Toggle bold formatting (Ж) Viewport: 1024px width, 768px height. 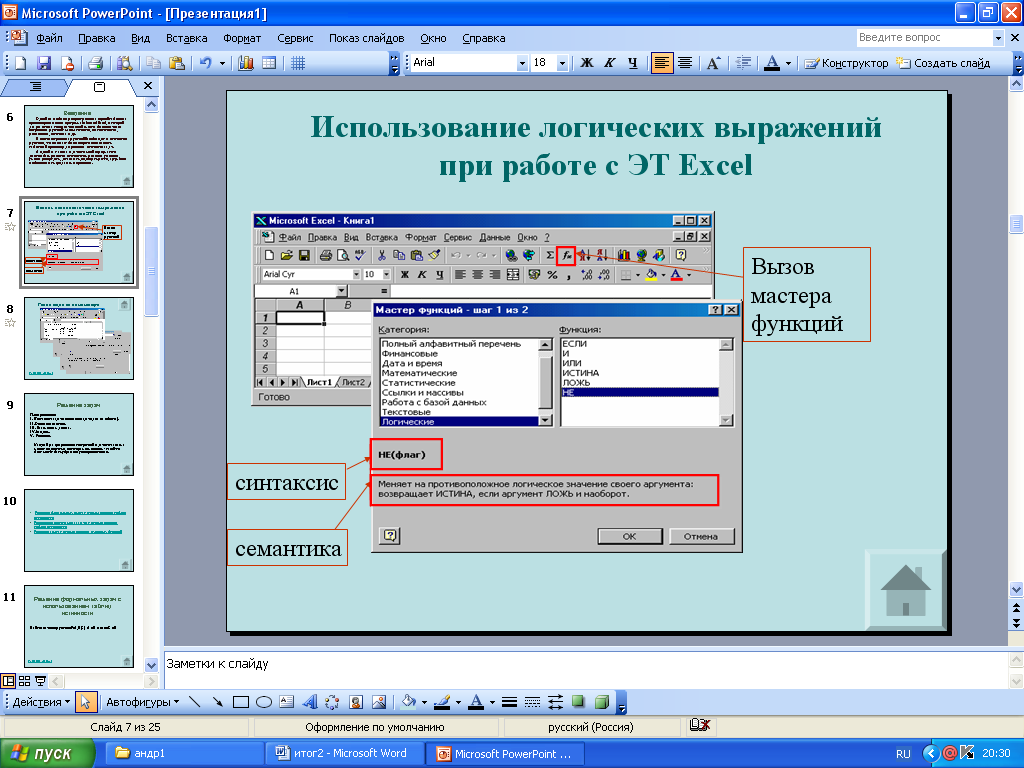pos(586,63)
